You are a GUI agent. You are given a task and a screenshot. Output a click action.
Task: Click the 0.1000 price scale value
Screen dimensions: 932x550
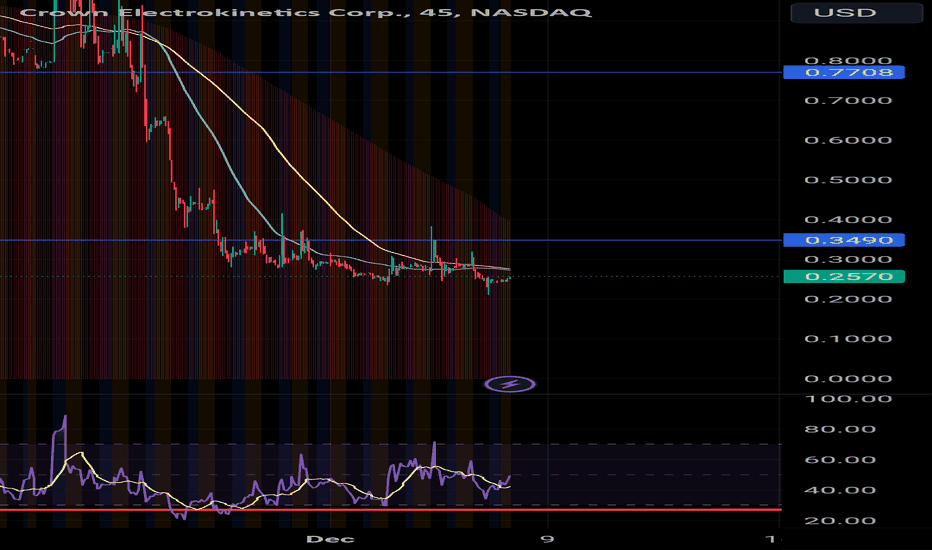(x=848, y=339)
